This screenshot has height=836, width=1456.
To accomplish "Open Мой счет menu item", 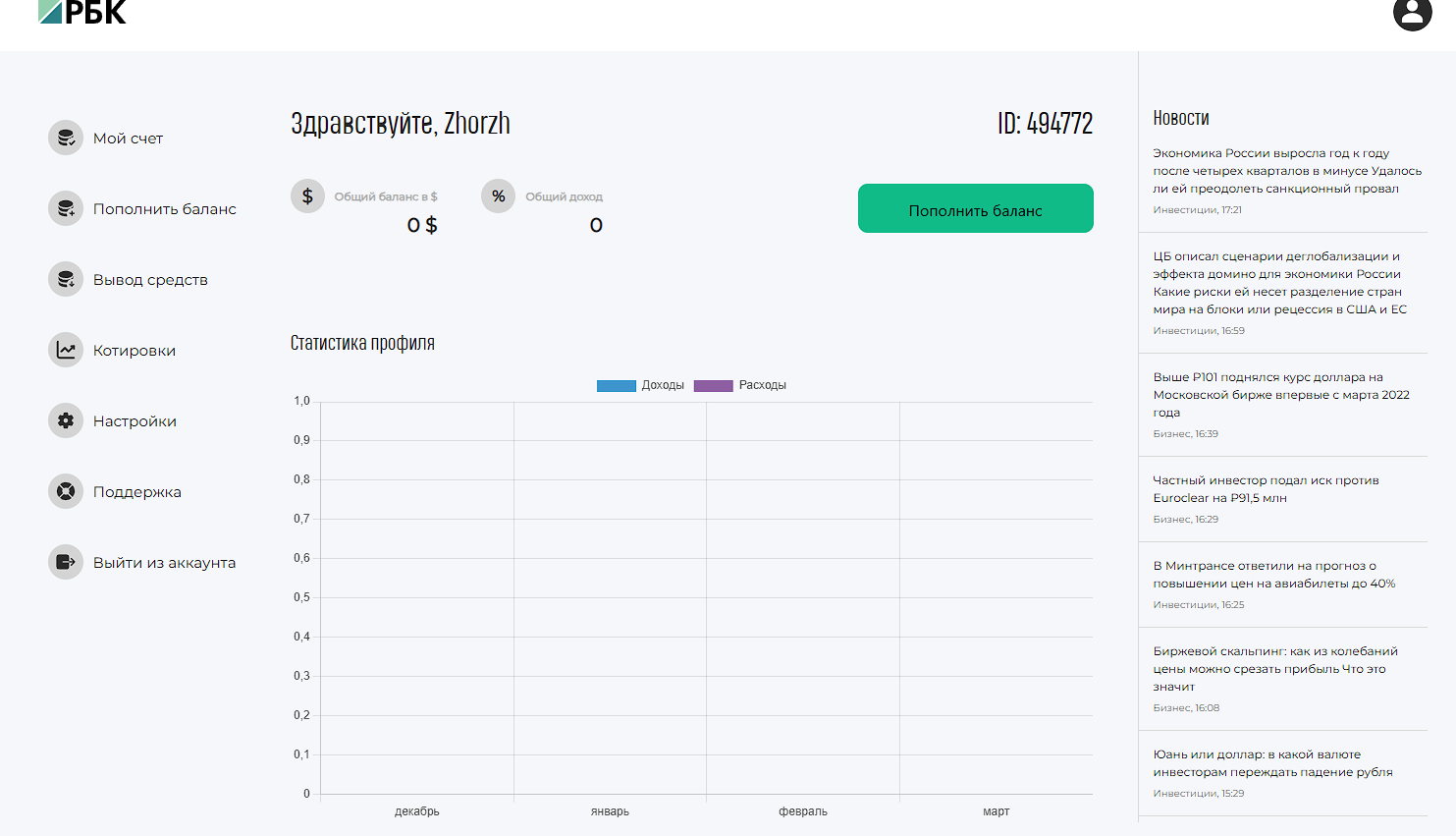I will click(x=128, y=139).
